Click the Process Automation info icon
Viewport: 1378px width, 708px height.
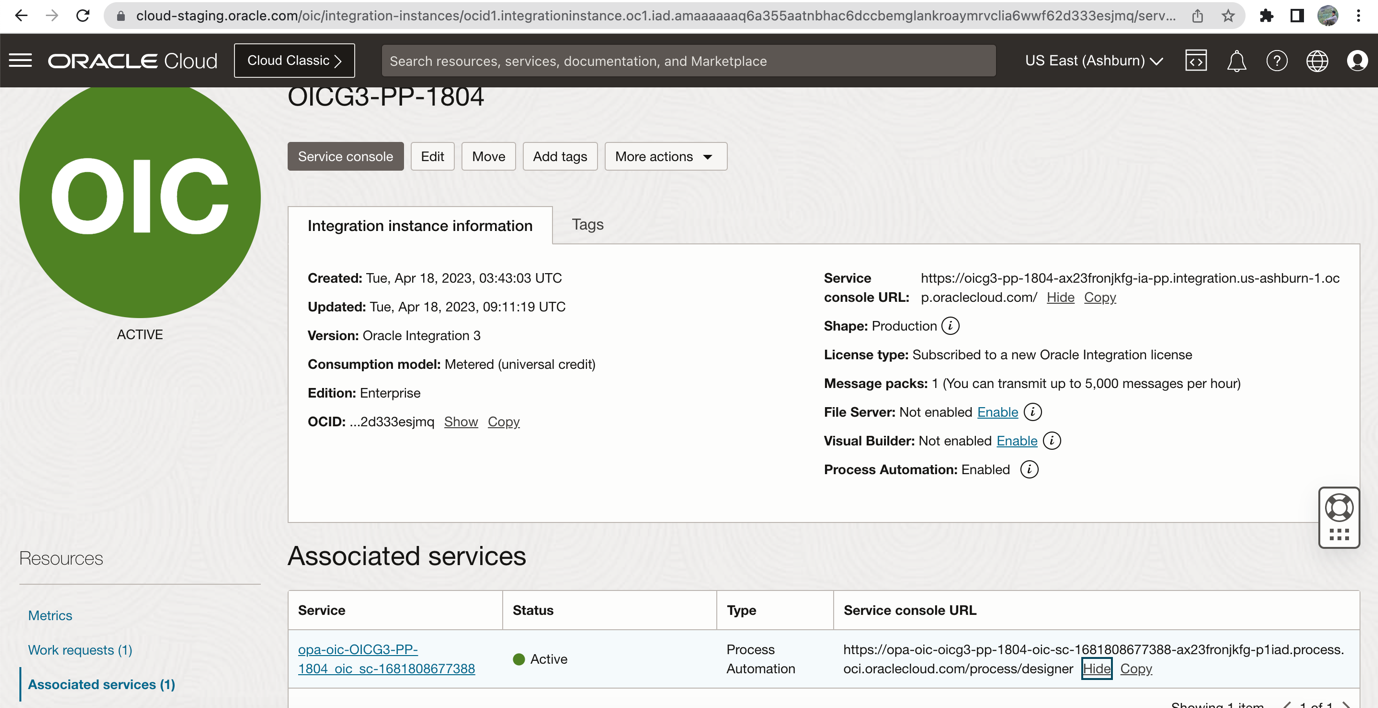click(x=1029, y=470)
